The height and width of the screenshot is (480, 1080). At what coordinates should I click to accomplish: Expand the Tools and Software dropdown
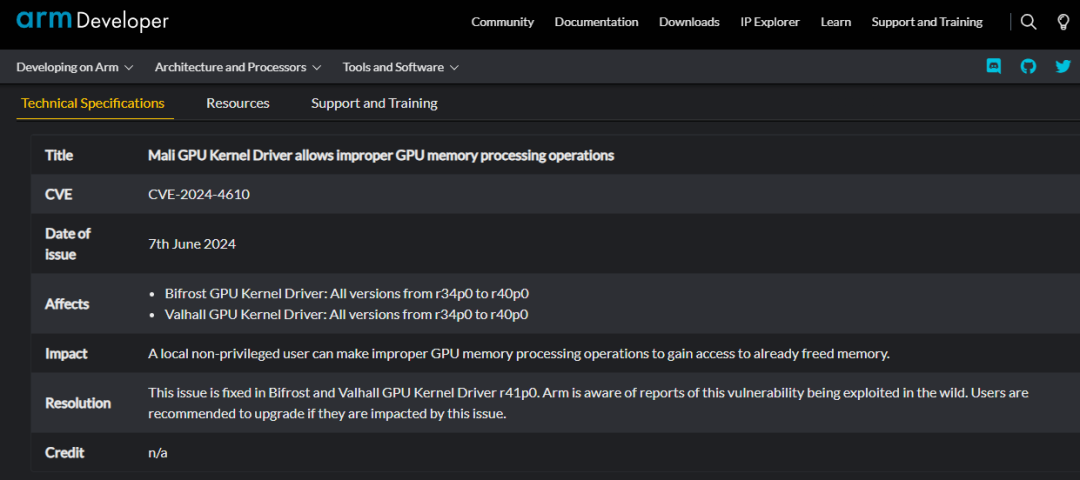[400, 67]
